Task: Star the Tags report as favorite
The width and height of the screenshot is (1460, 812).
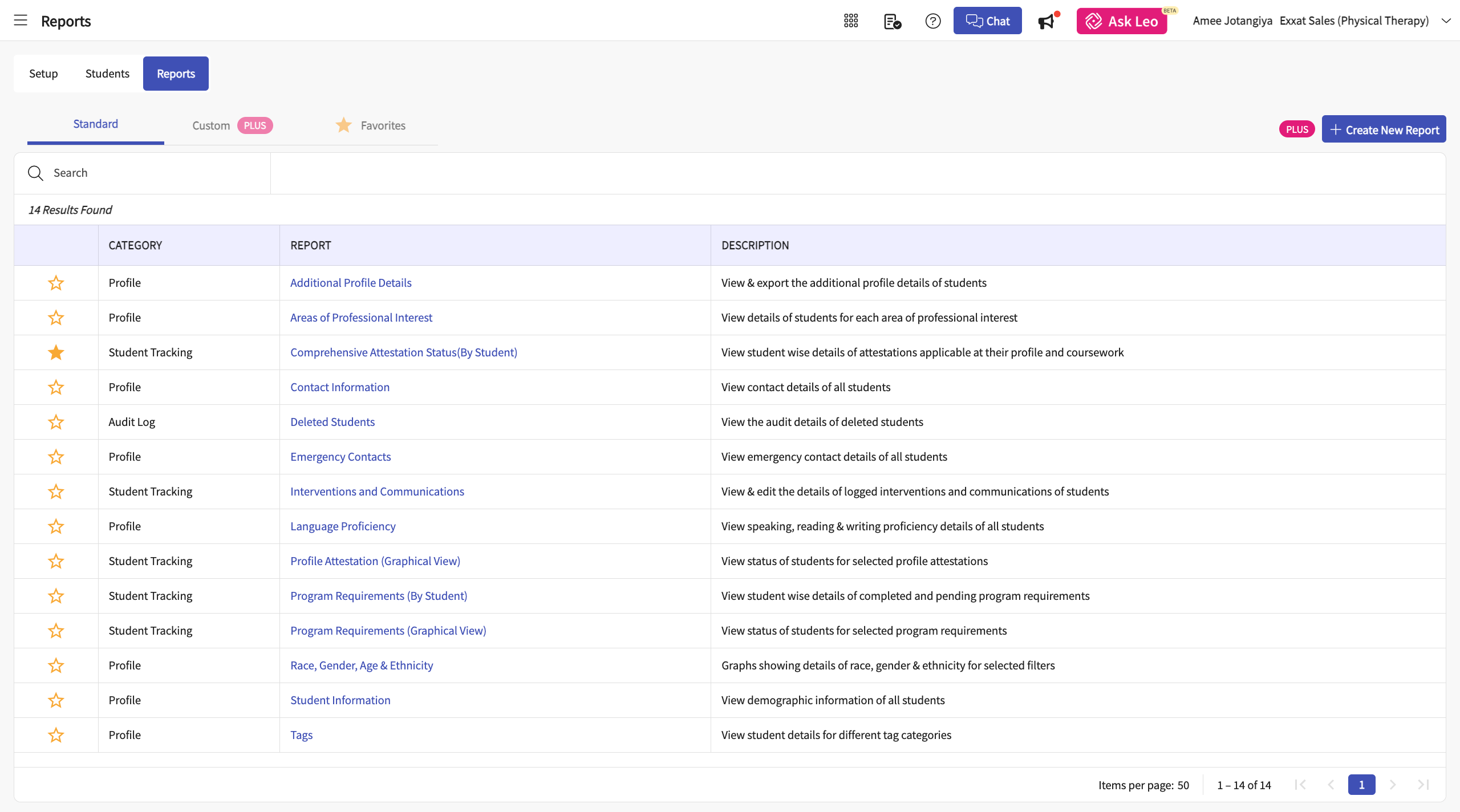Action: click(x=56, y=735)
